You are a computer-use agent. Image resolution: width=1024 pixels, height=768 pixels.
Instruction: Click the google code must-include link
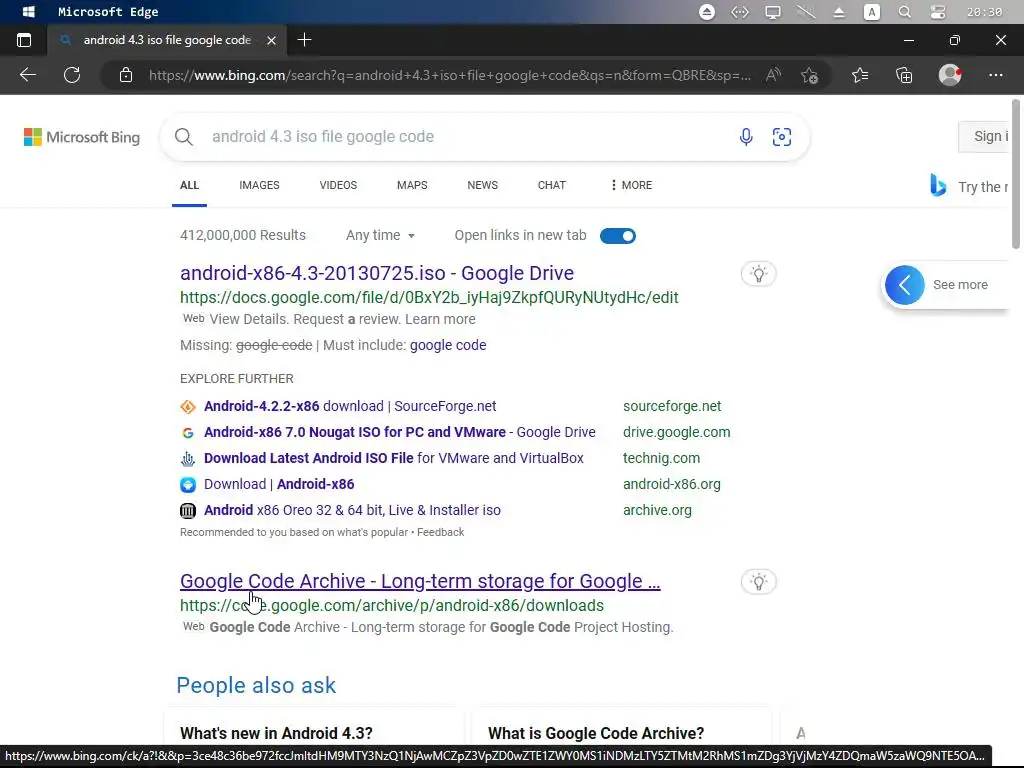tap(448, 345)
